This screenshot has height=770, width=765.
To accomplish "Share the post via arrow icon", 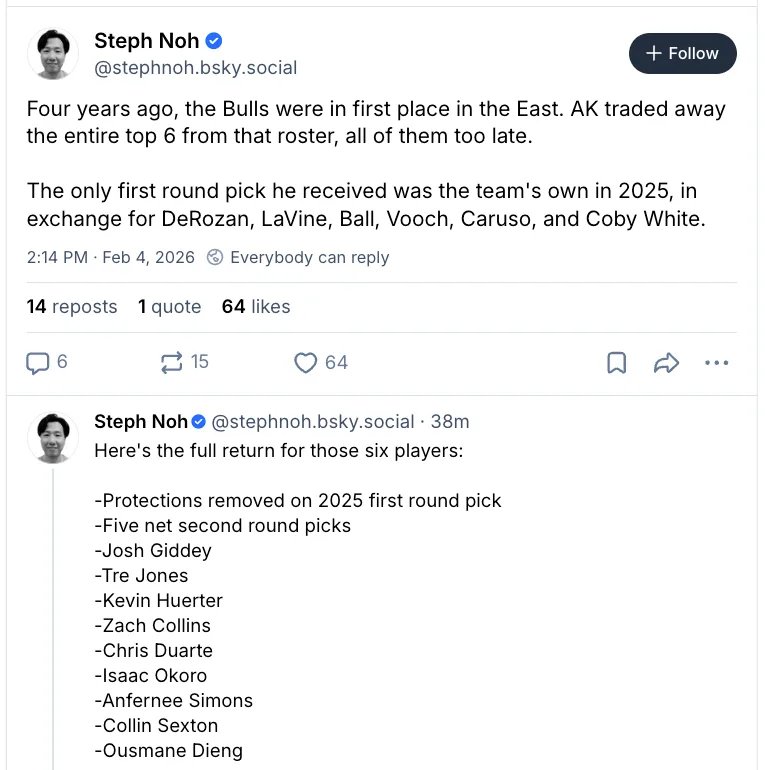I will pos(666,362).
